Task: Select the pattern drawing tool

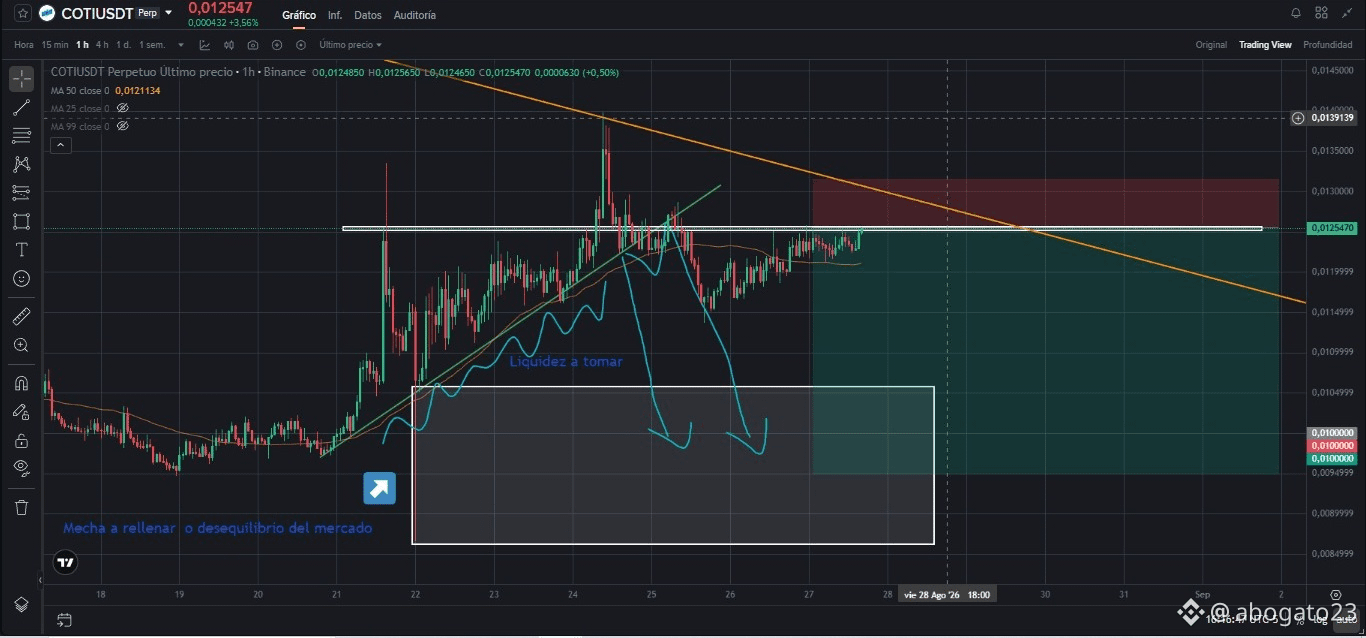Action: (21, 164)
